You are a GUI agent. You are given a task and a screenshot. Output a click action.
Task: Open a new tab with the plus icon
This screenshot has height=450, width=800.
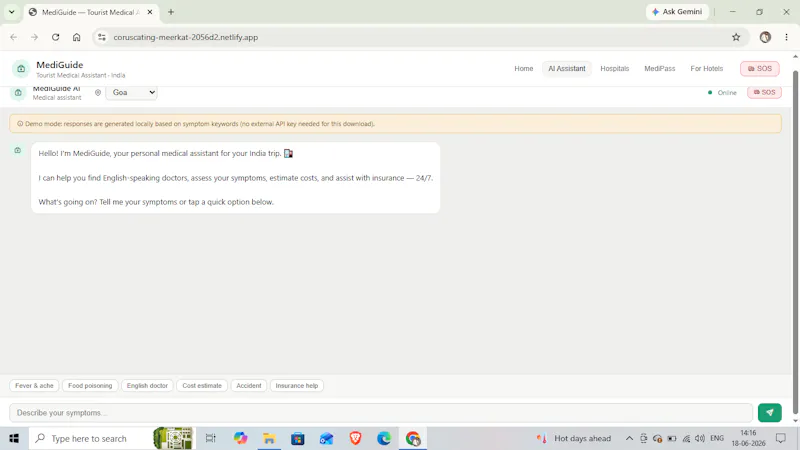(x=171, y=12)
